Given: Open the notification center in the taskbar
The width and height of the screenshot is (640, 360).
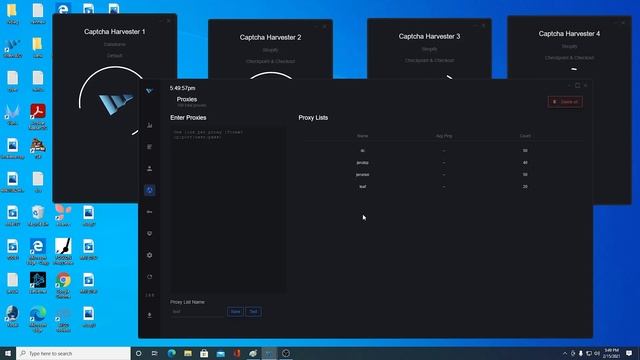Looking at the screenshot, I should (x=629, y=353).
